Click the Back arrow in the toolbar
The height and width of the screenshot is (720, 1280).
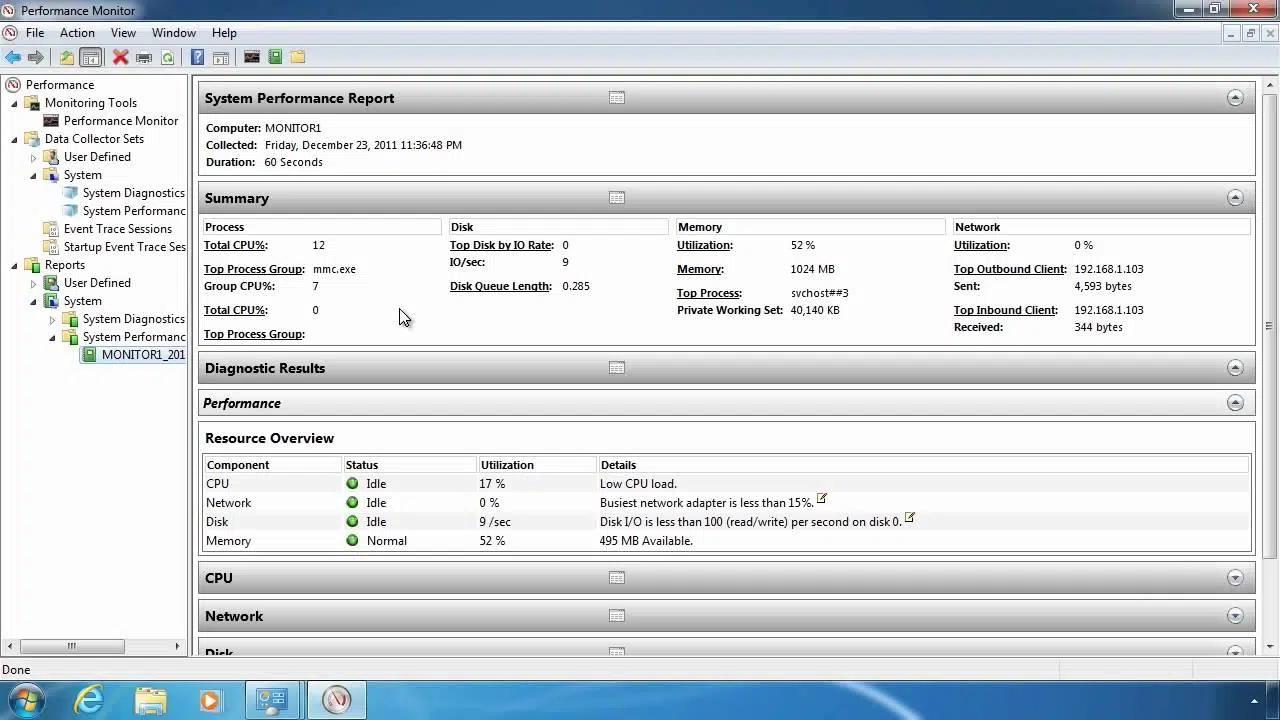(13, 57)
